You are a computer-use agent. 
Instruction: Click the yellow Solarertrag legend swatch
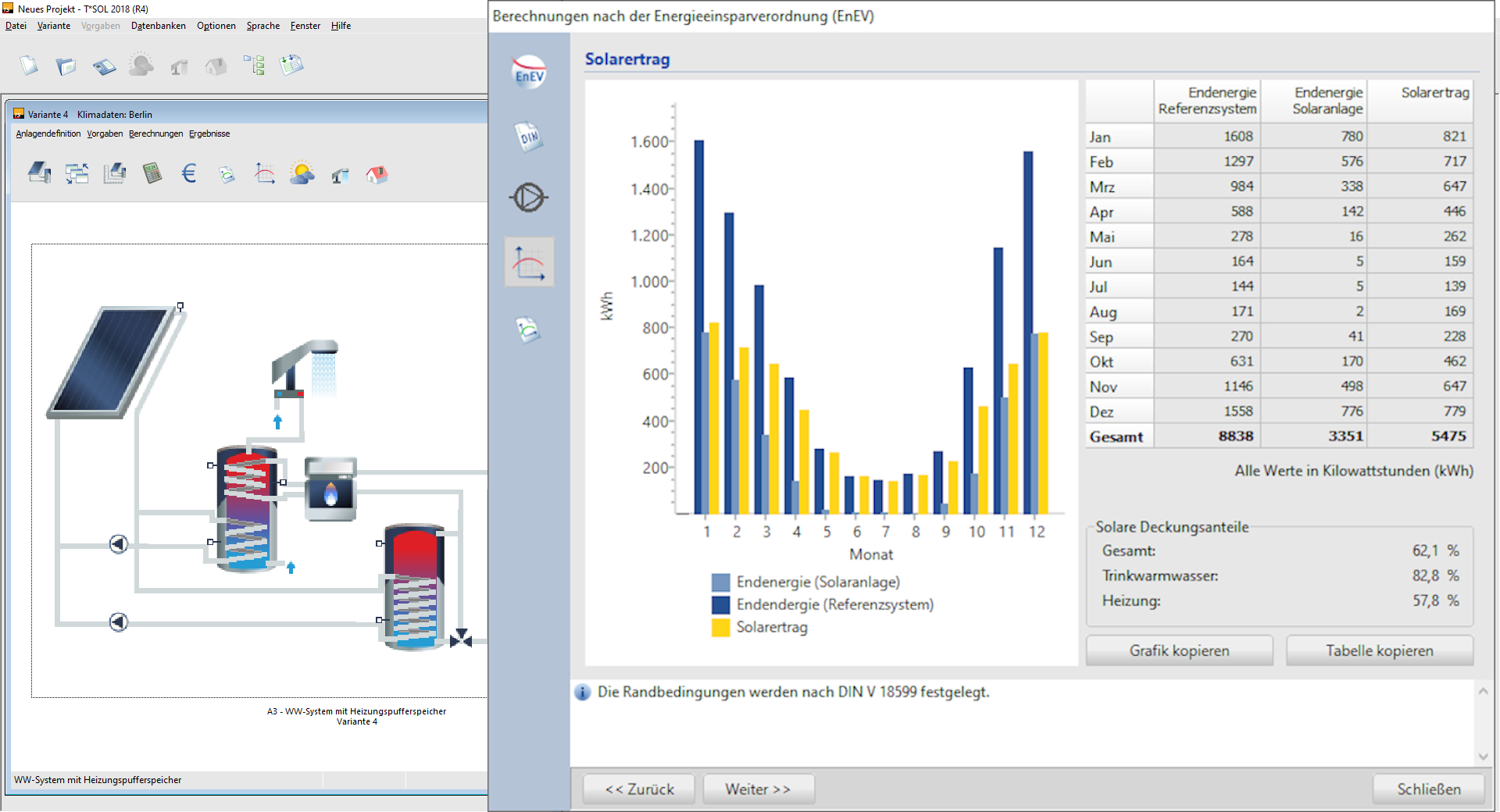(x=720, y=628)
